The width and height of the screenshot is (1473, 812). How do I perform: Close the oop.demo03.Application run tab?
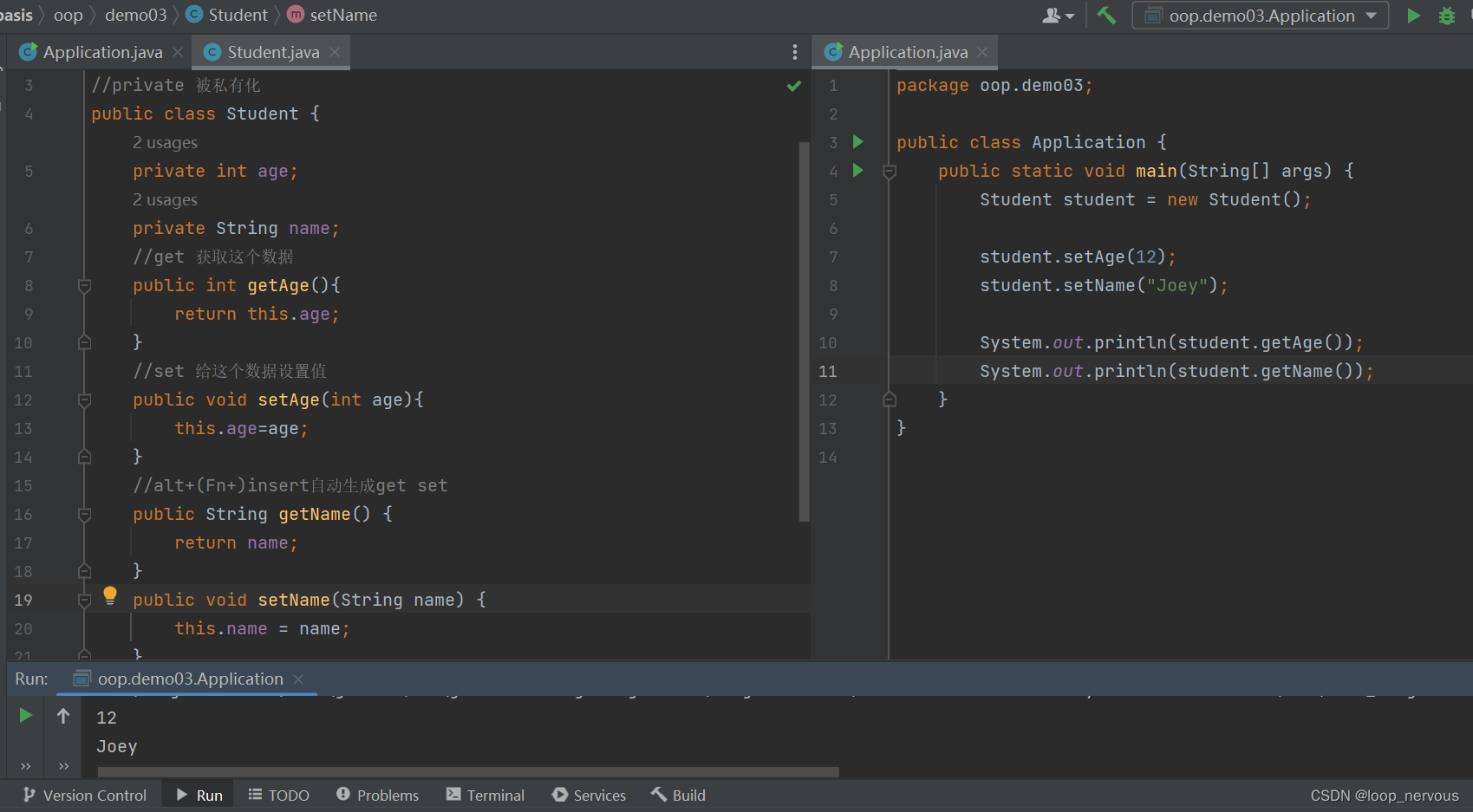click(298, 679)
